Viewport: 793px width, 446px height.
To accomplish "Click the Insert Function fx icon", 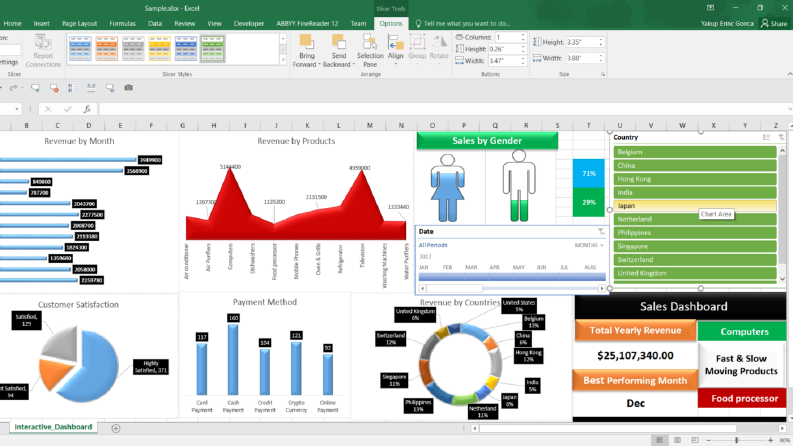I will (x=87, y=109).
